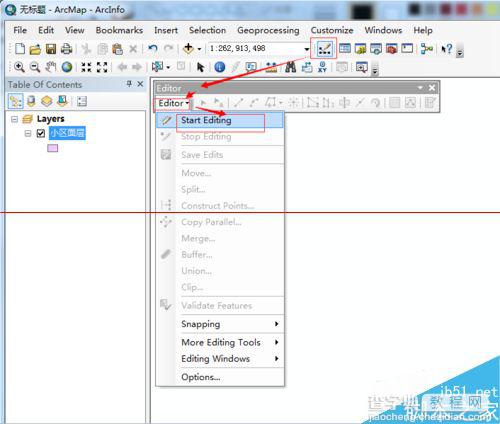Open the ArcToolbox window icon
500x424 pixels.
(392, 49)
